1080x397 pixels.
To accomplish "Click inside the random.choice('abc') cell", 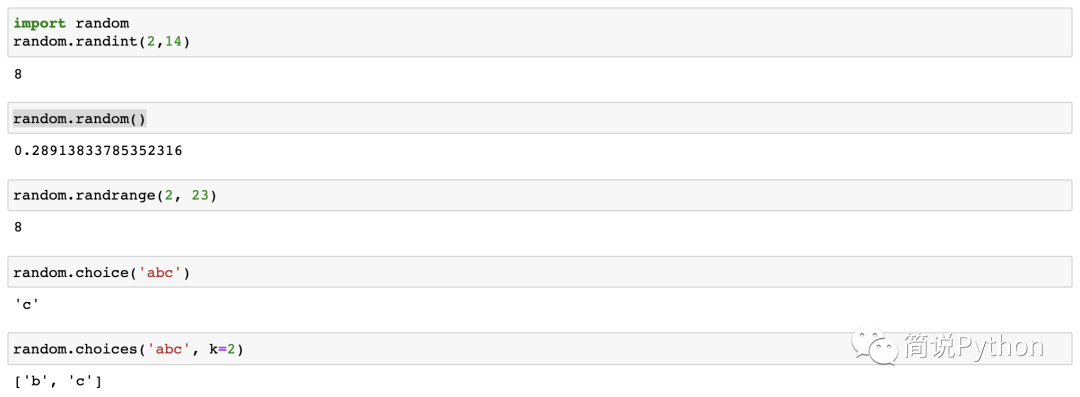I will (542, 272).
